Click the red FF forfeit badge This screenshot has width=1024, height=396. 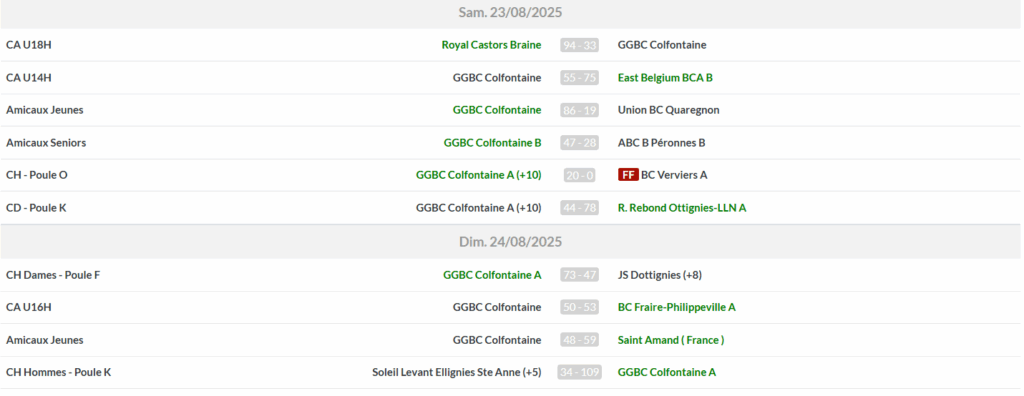[x=628, y=175]
